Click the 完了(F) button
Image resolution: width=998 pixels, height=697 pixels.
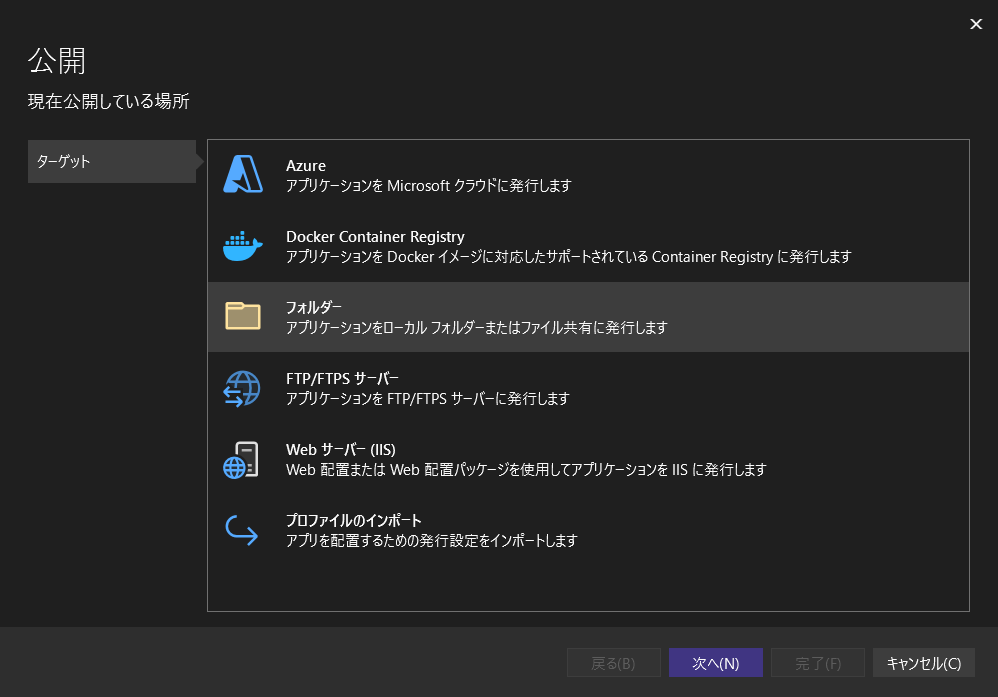[x=817, y=663]
